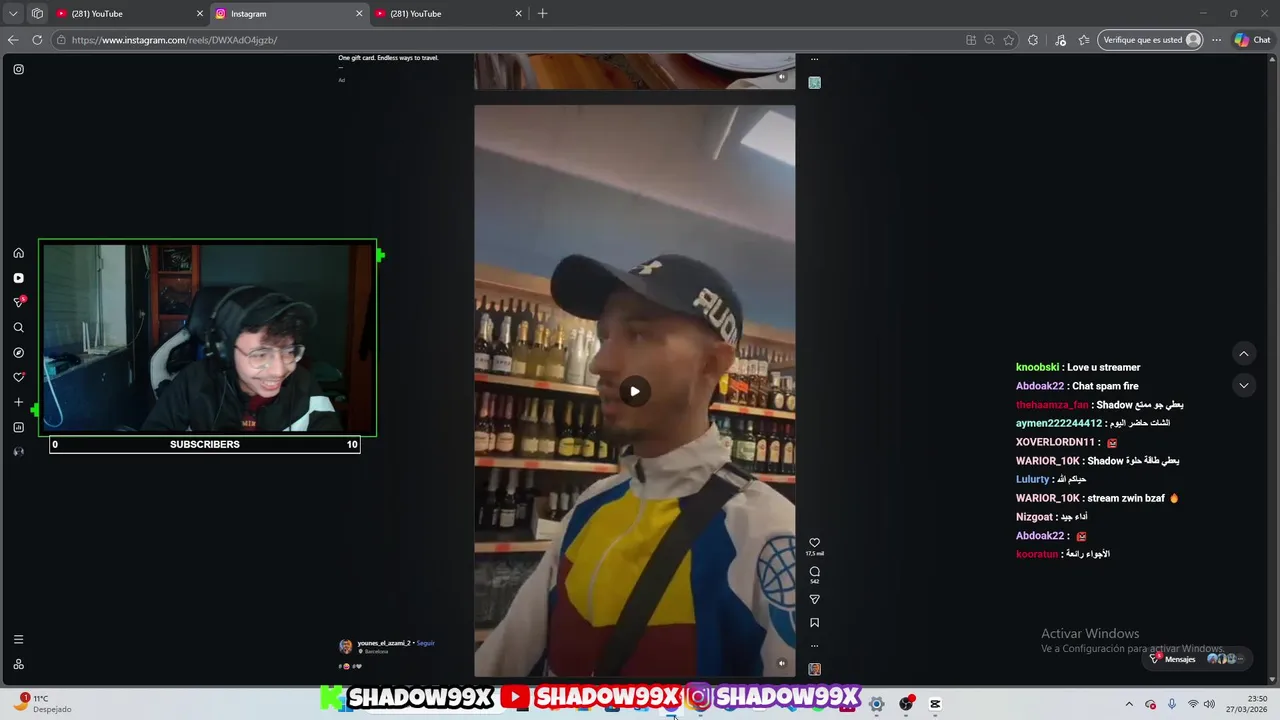The image size is (1280, 720).
Task: Reload the Instagram page
Action: pyautogui.click(x=37, y=40)
